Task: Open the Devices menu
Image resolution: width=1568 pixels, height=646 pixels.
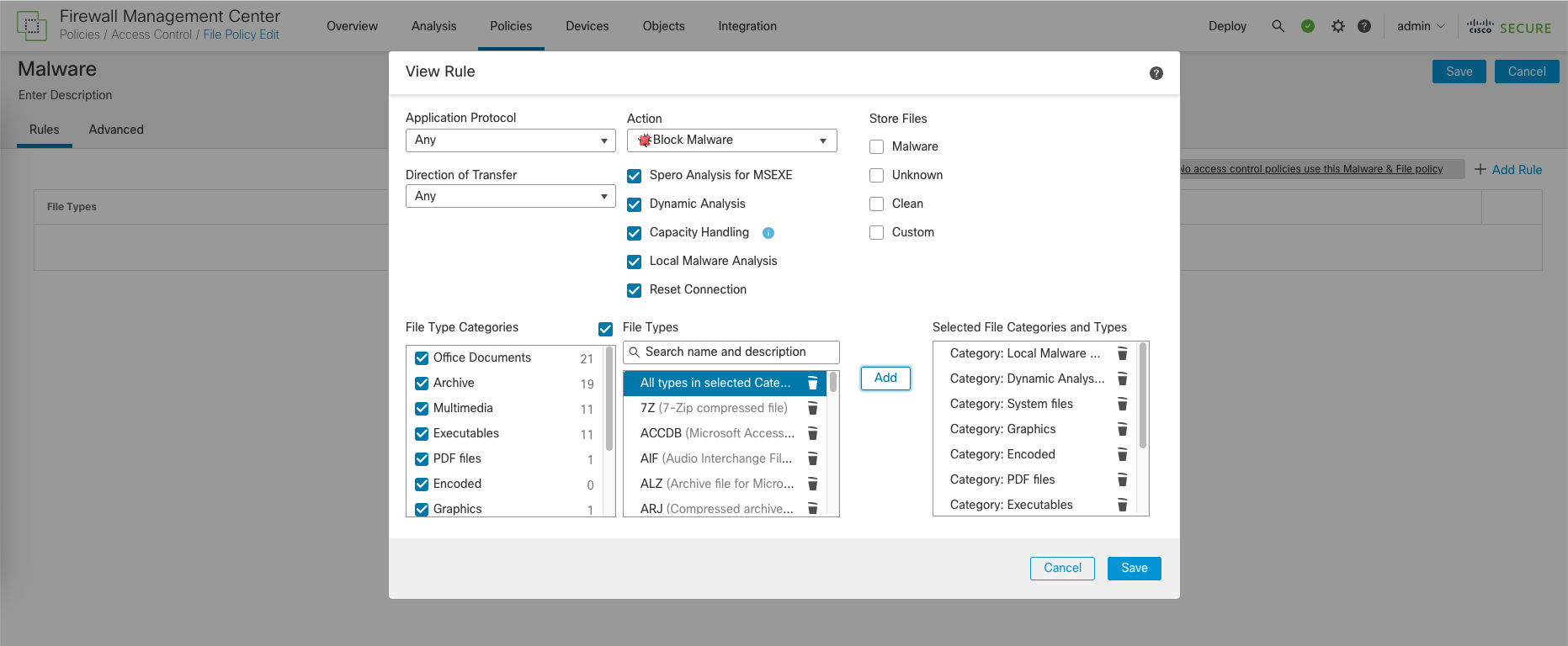Action: (587, 26)
